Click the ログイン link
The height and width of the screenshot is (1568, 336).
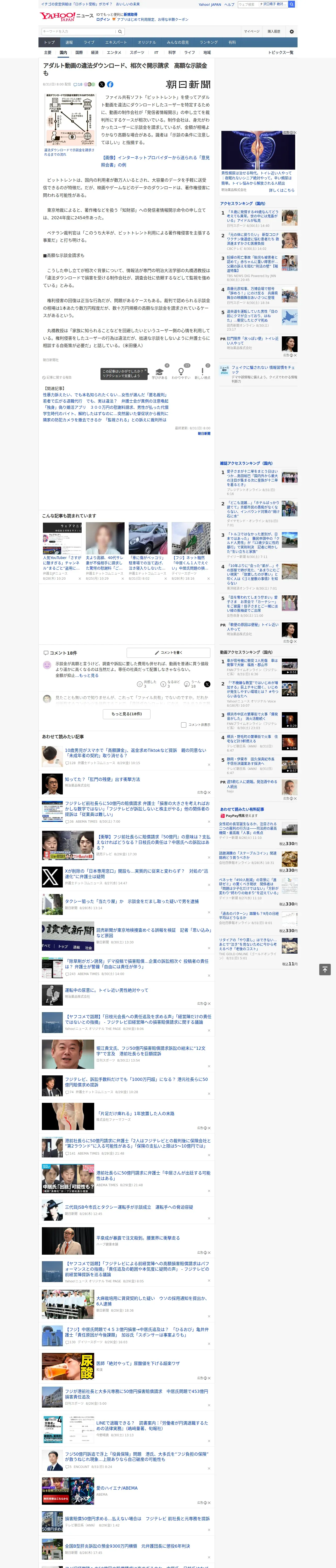click(103, 20)
